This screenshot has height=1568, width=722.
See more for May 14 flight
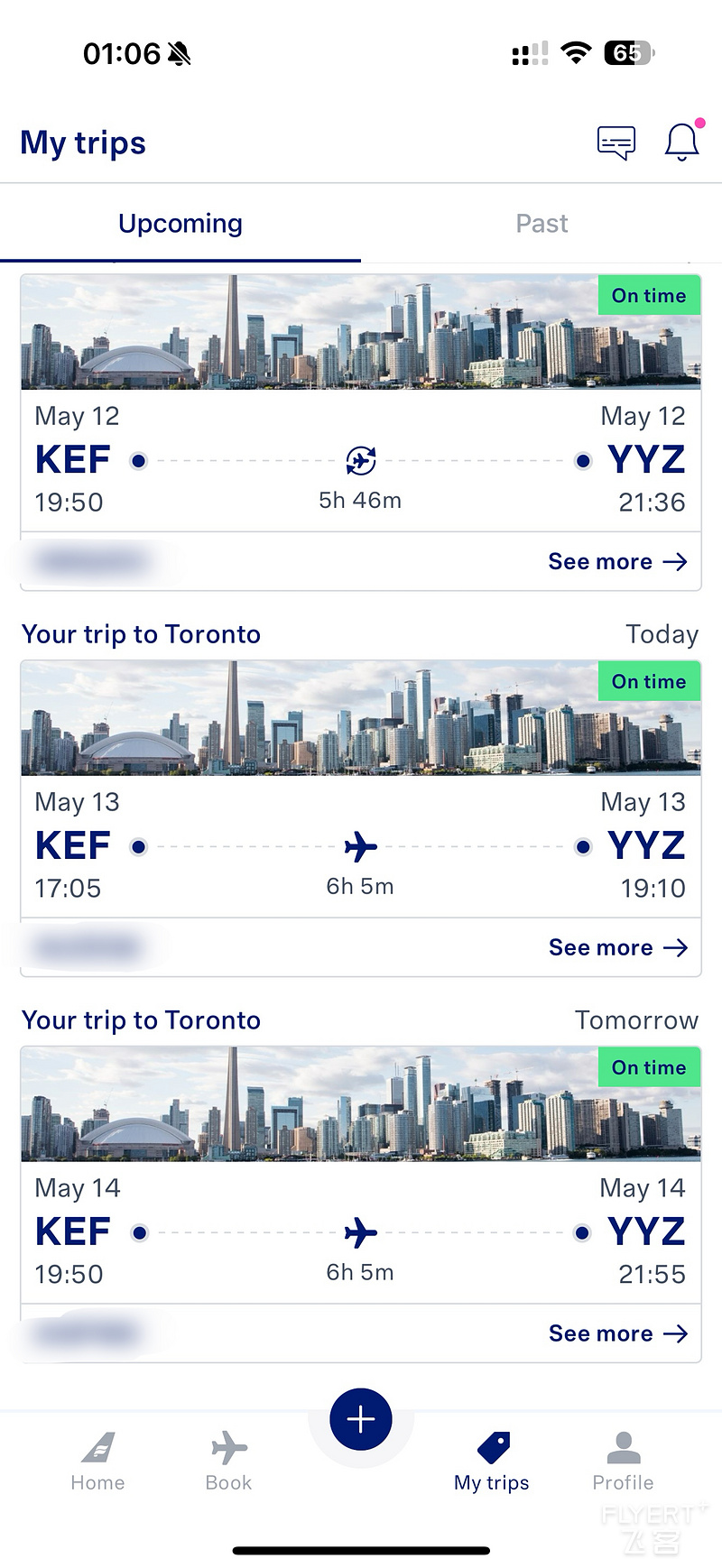coord(618,1333)
